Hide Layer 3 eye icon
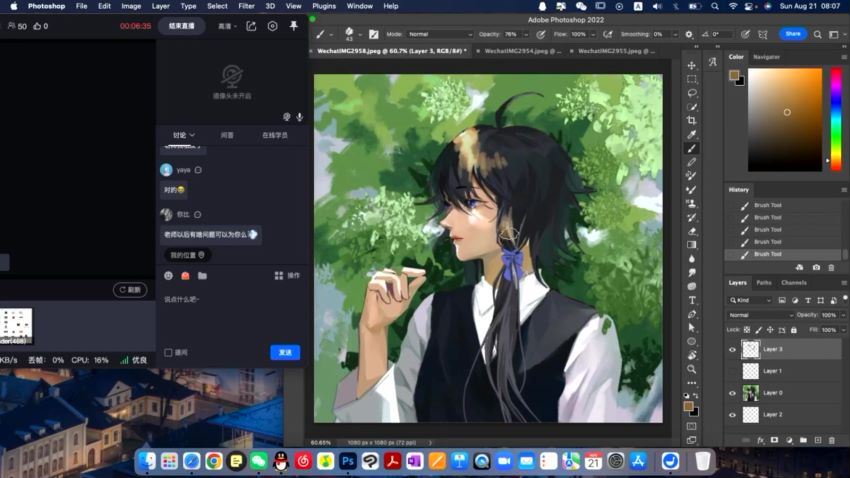This screenshot has width=850, height=478. [732, 350]
